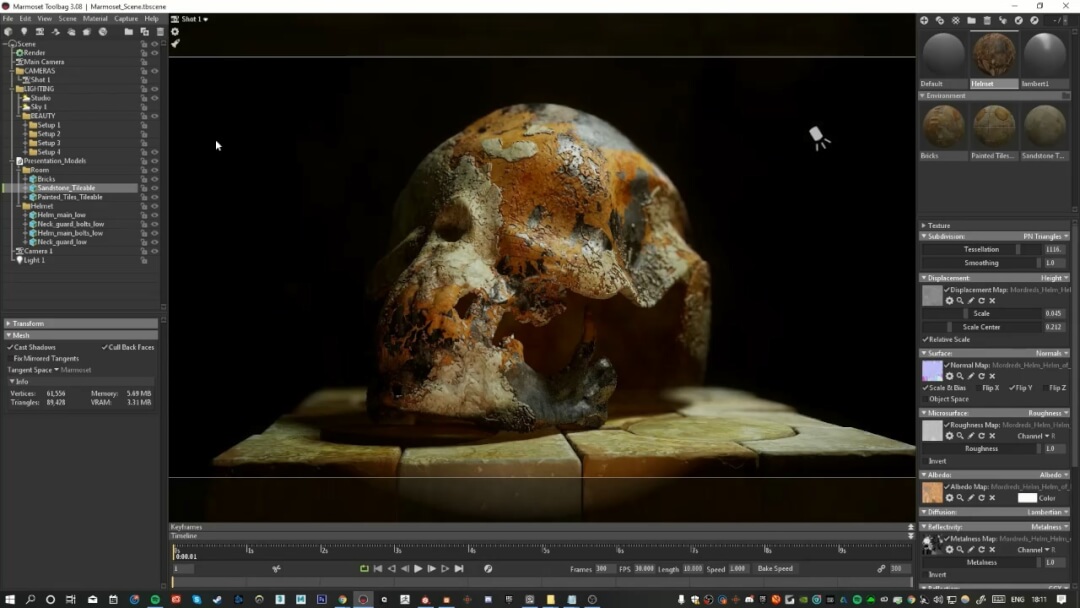The width and height of the screenshot is (1080, 608).
Task: Delete the selected scene object via trash icon
Action: point(160,32)
